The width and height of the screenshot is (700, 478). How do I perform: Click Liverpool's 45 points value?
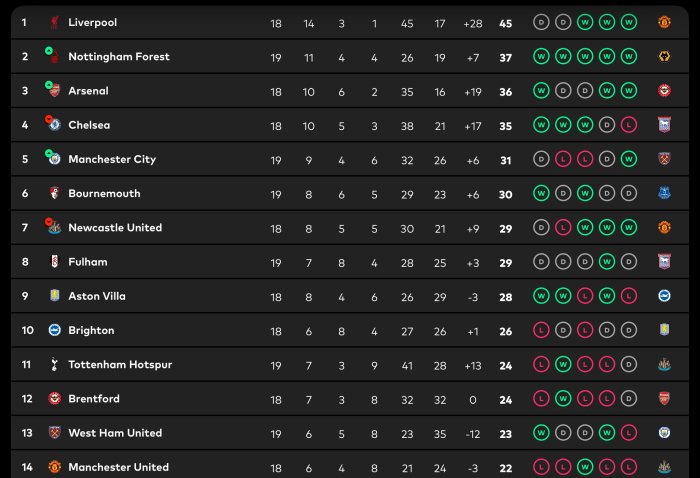505,24
